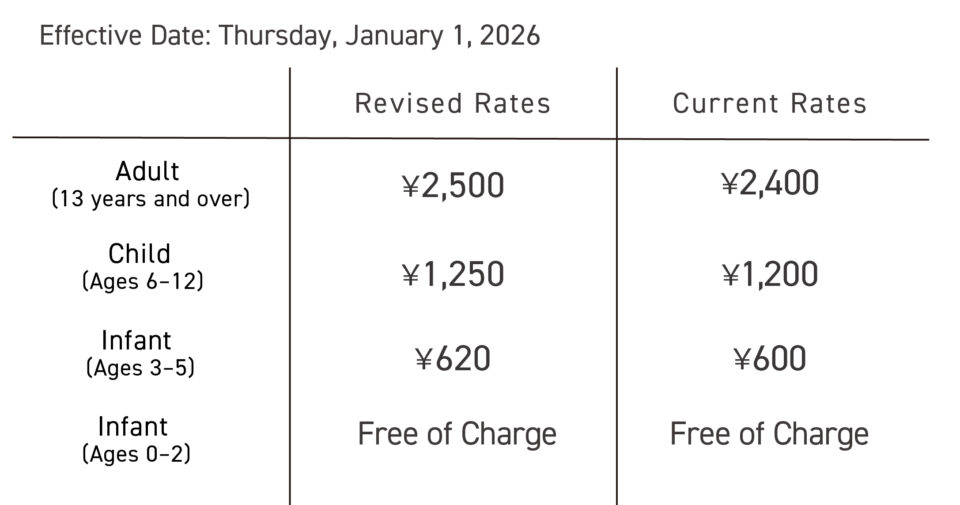960x505 pixels.
Task: Click the "(Ages 3–5)" age note
Action: pos(139,368)
